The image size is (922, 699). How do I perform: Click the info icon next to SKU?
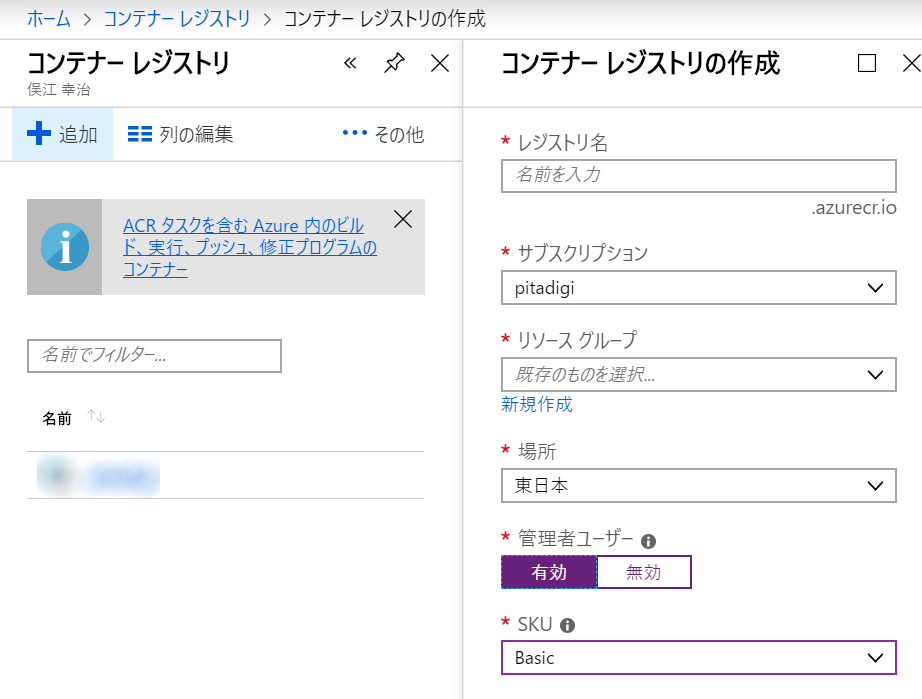567,624
